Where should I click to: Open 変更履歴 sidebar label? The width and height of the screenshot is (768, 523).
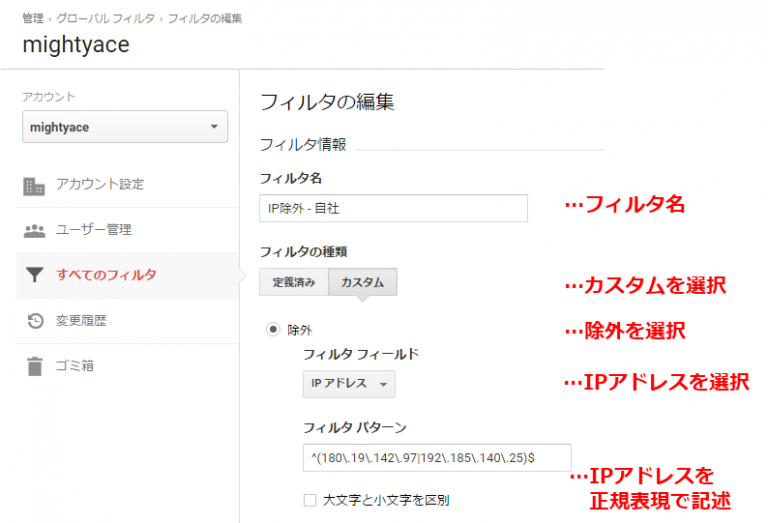(x=81, y=321)
